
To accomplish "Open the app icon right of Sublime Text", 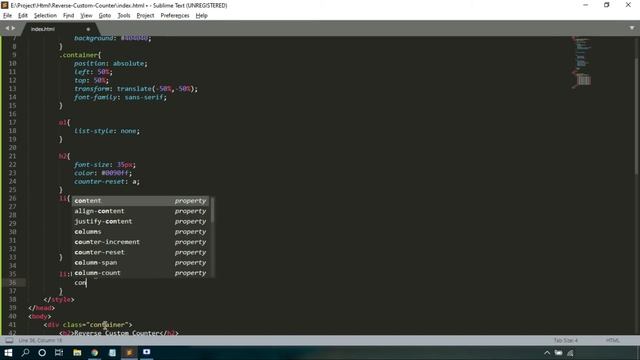I will click(x=147, y=353).
